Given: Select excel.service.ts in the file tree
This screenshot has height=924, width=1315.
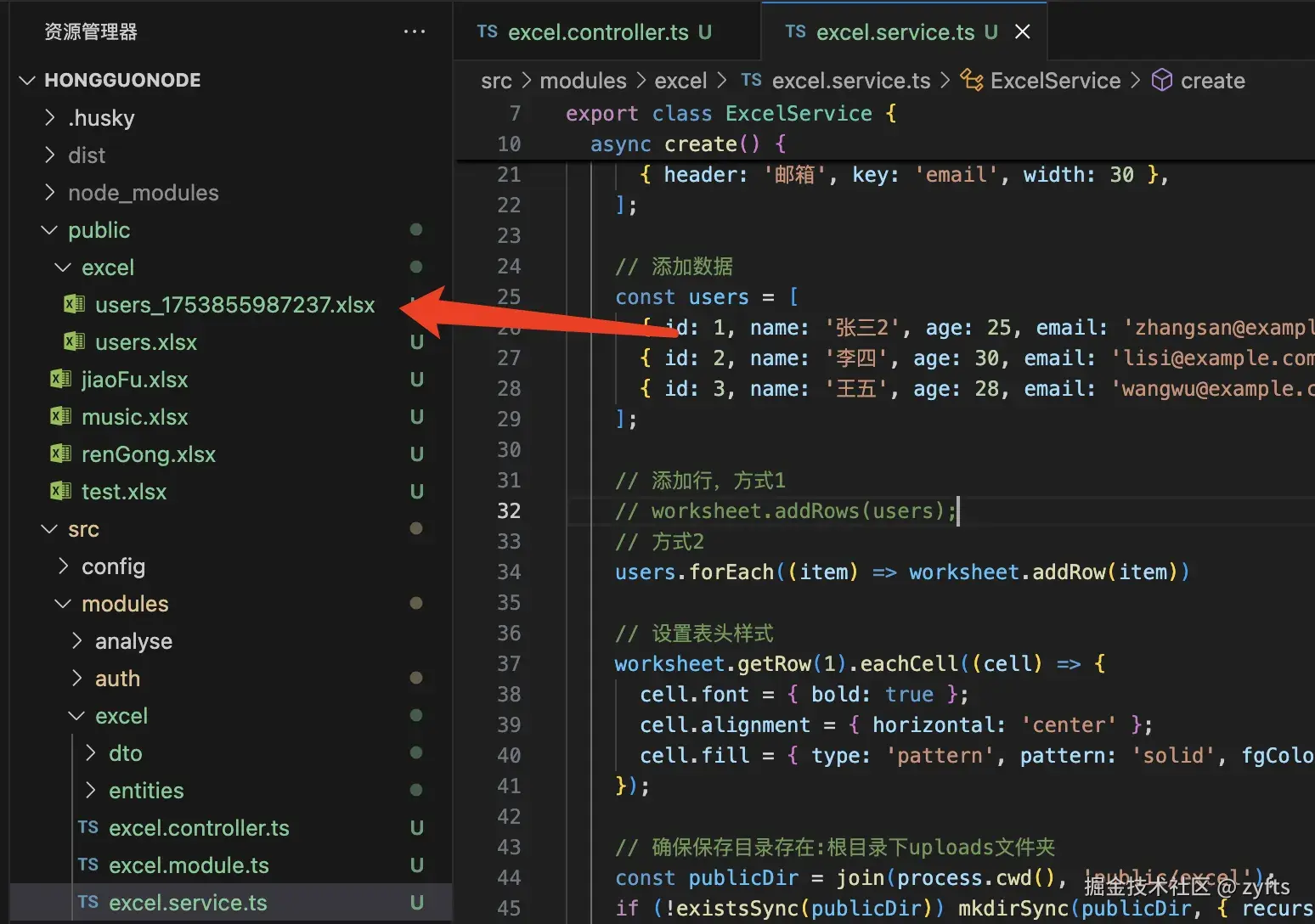Looking at the screenshot, I should (x=188, y=902).
